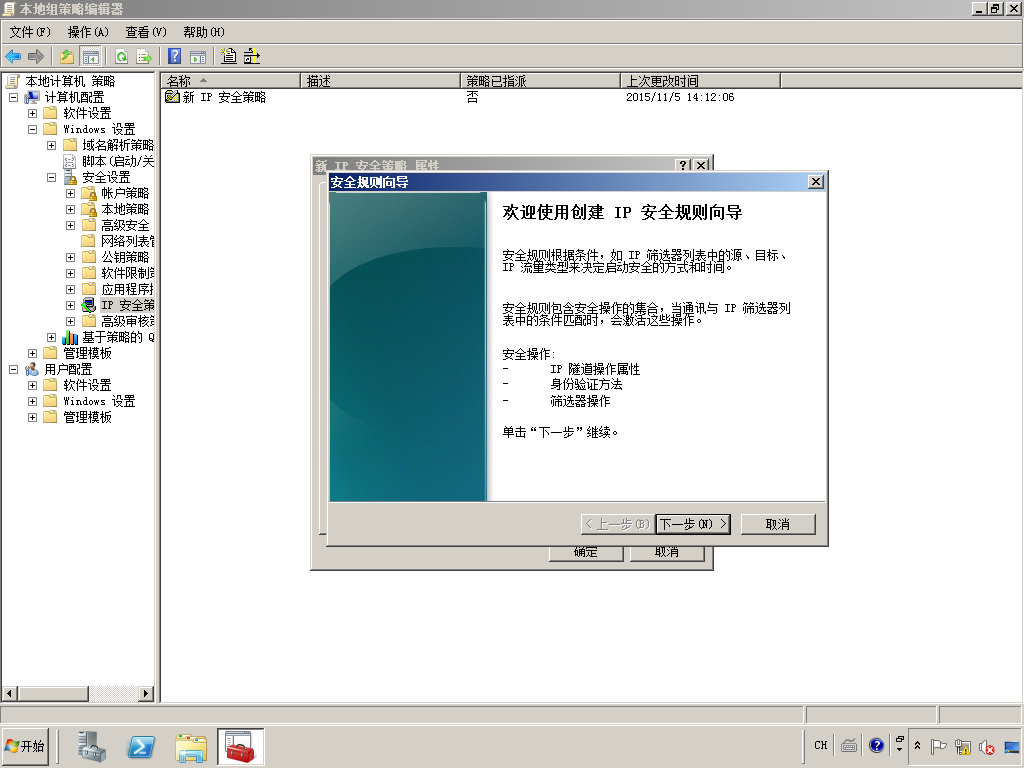Click the muted speaker volume tray icon
1024x768 pixels.
tap(986, 746)
